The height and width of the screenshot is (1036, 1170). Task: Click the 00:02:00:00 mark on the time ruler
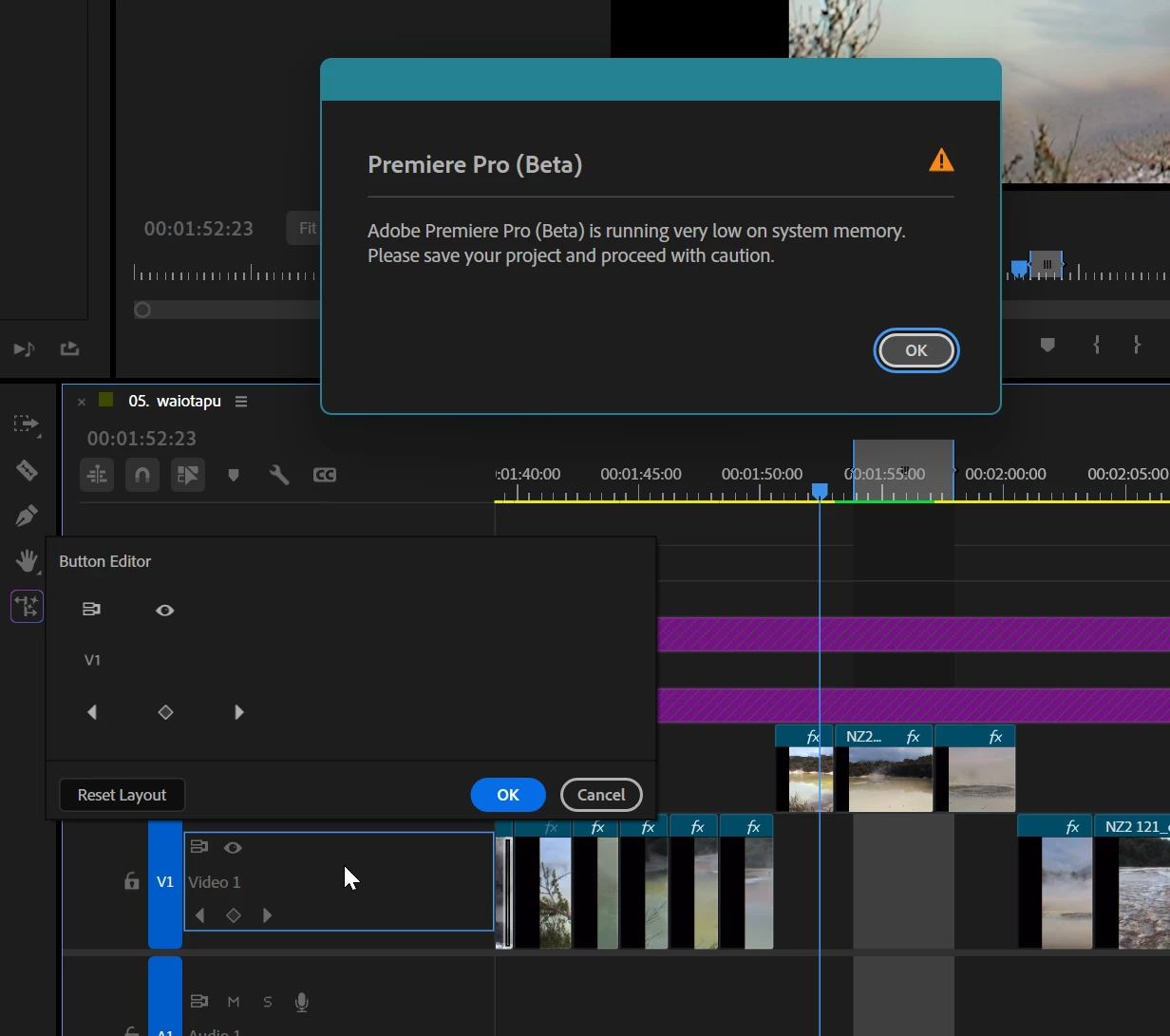click(x=1006, y=474)
